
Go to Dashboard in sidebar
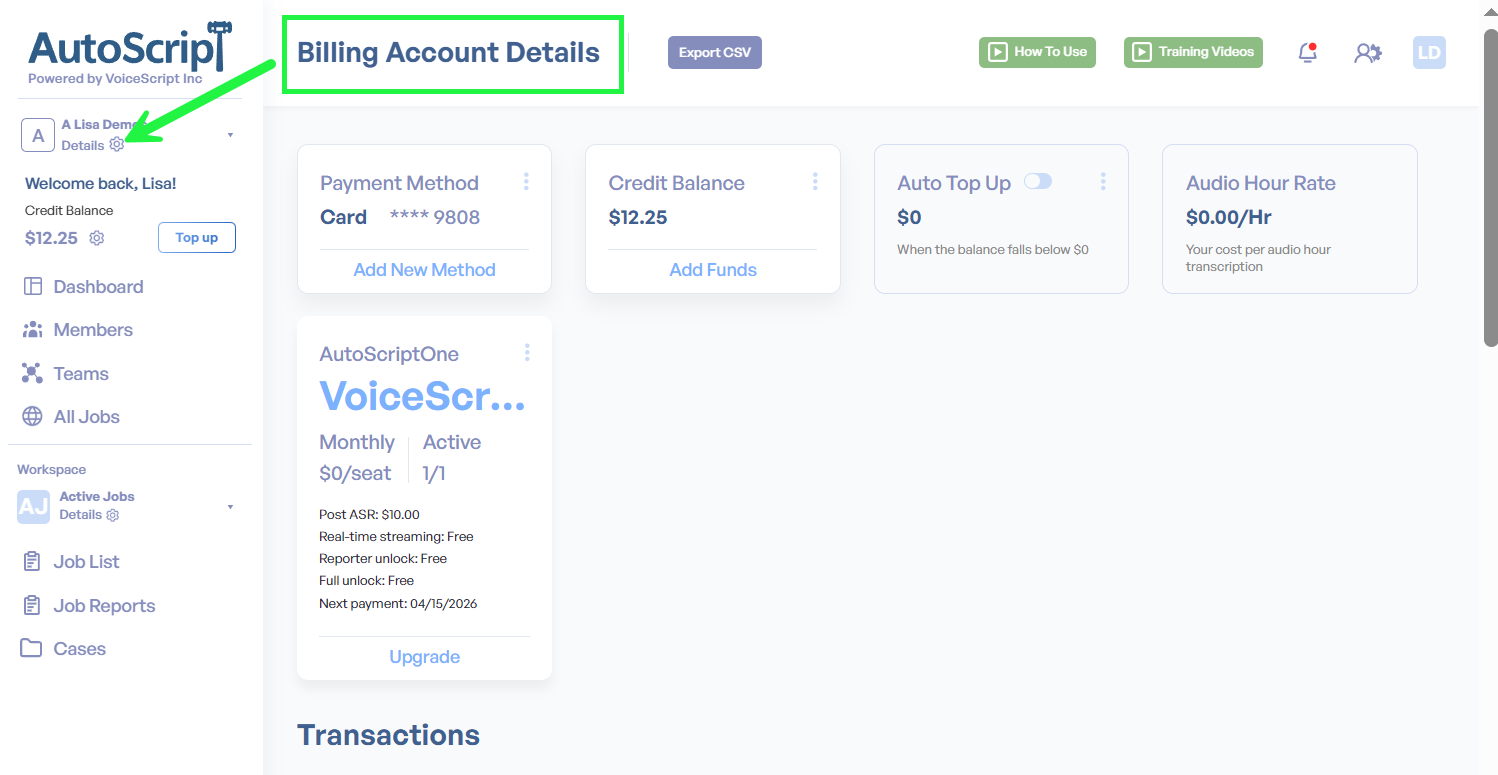98,287
